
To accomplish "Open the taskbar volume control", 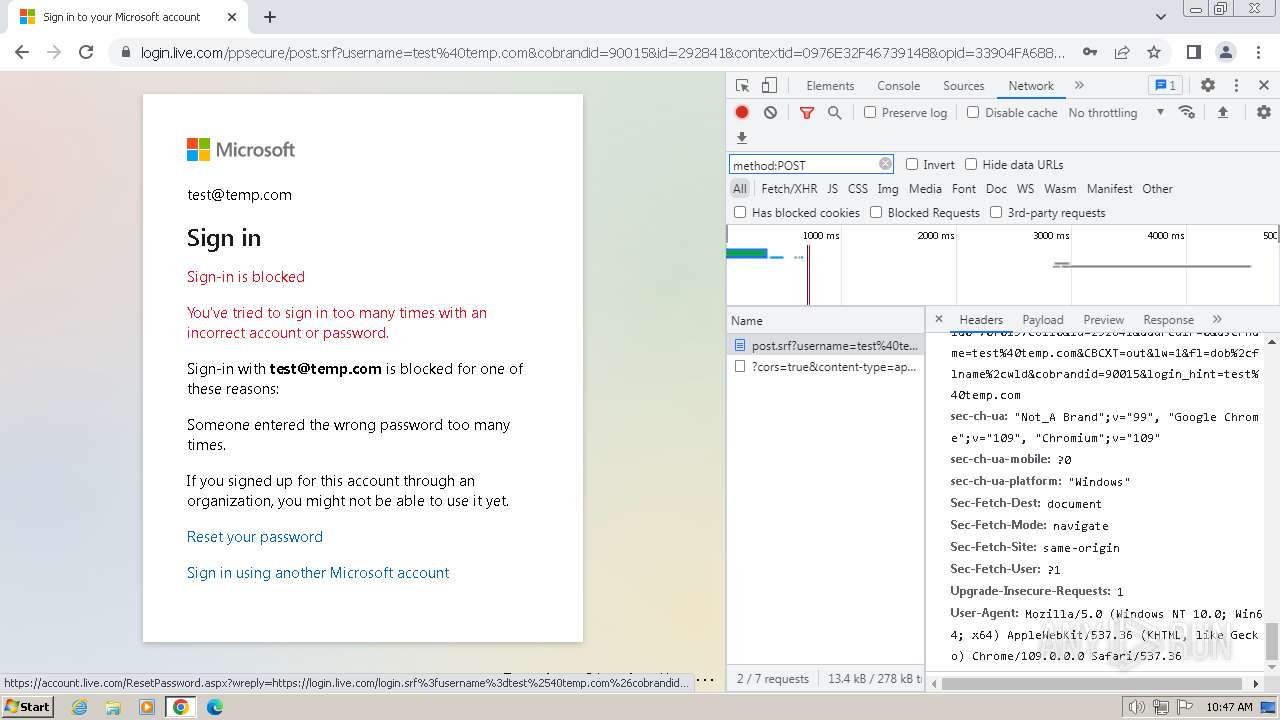I will pos(1136,707).
